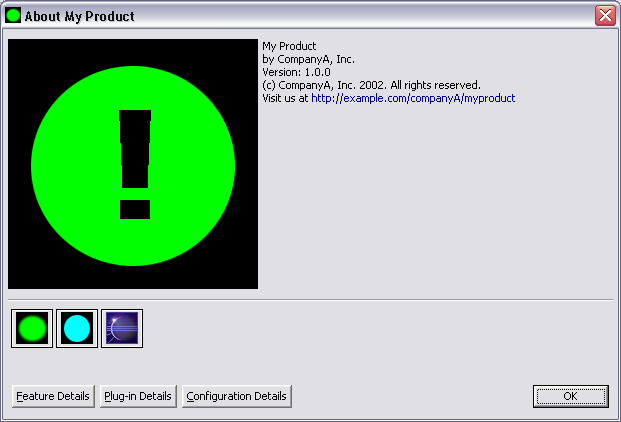Click the 'About My Product' title text
The image size is (621, 422).
80,16
